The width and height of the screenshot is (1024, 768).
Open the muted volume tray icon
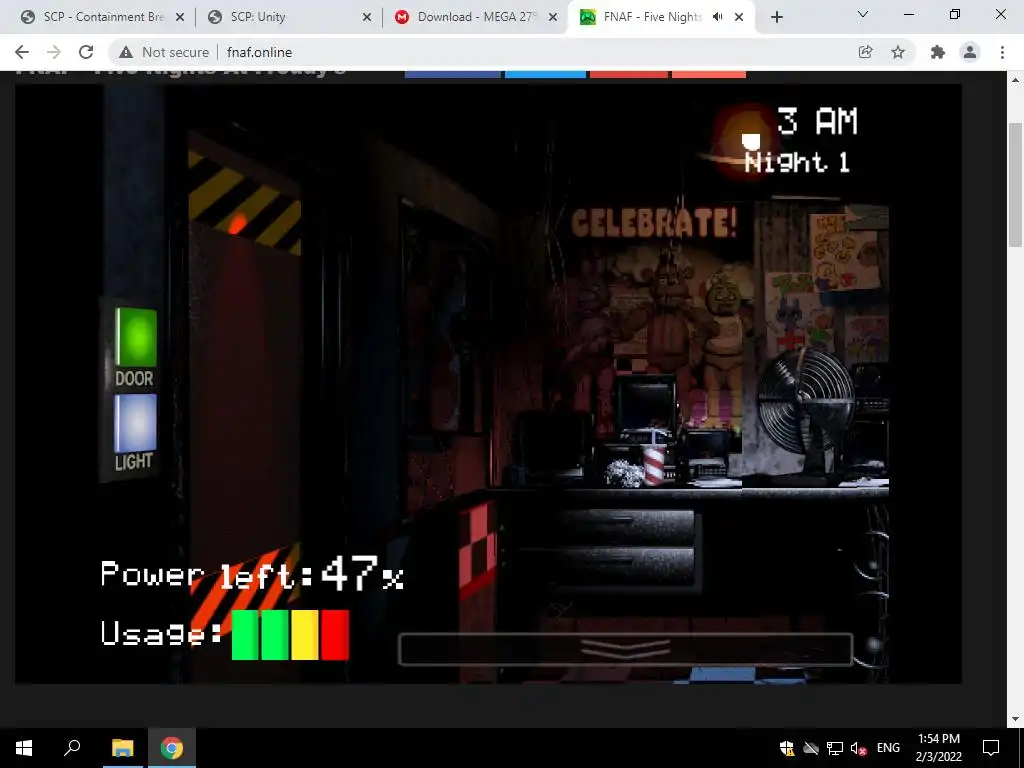[858, 748]
